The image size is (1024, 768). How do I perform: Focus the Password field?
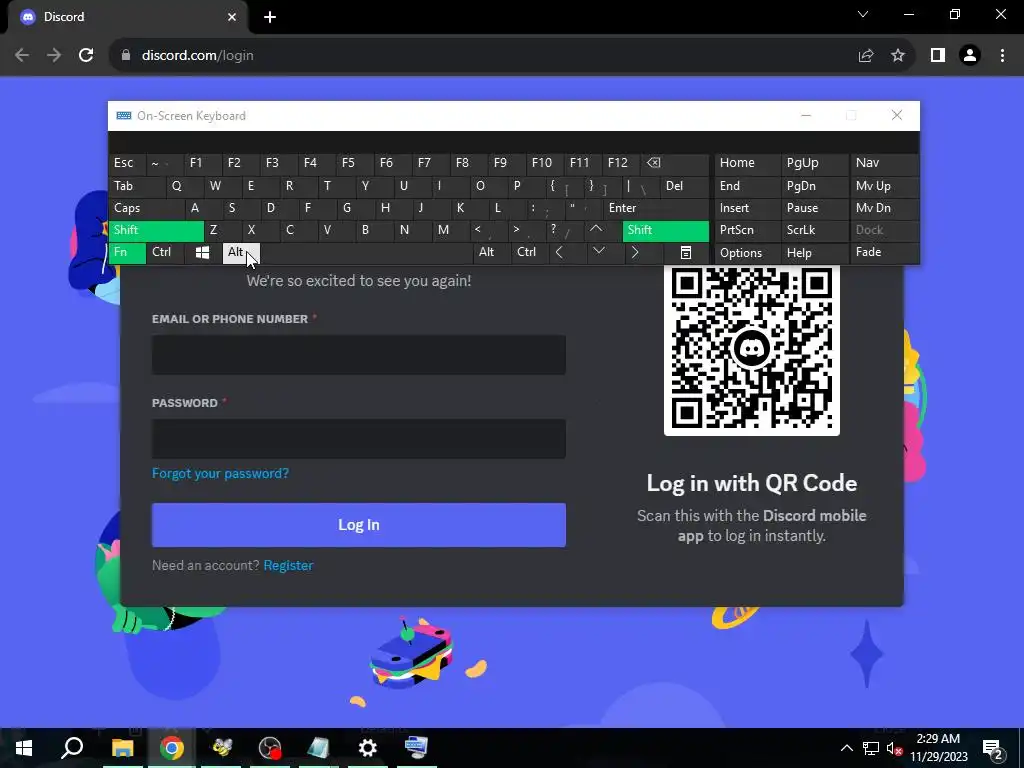(359, 439)
